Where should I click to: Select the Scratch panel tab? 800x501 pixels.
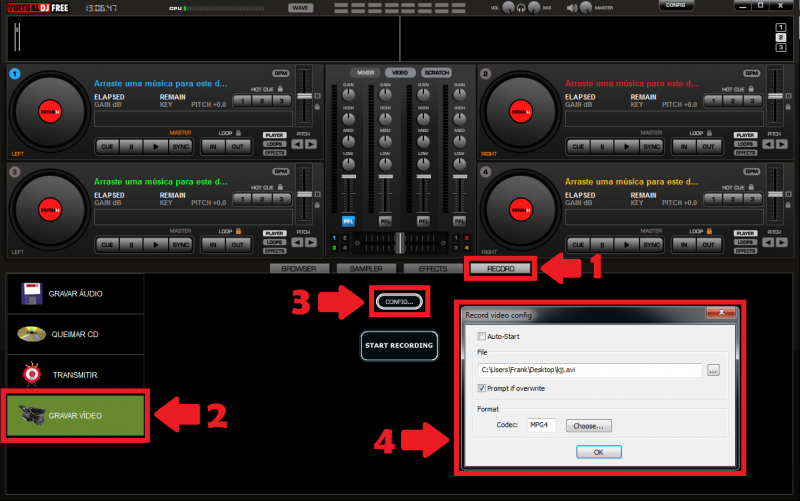pos(437,72)
